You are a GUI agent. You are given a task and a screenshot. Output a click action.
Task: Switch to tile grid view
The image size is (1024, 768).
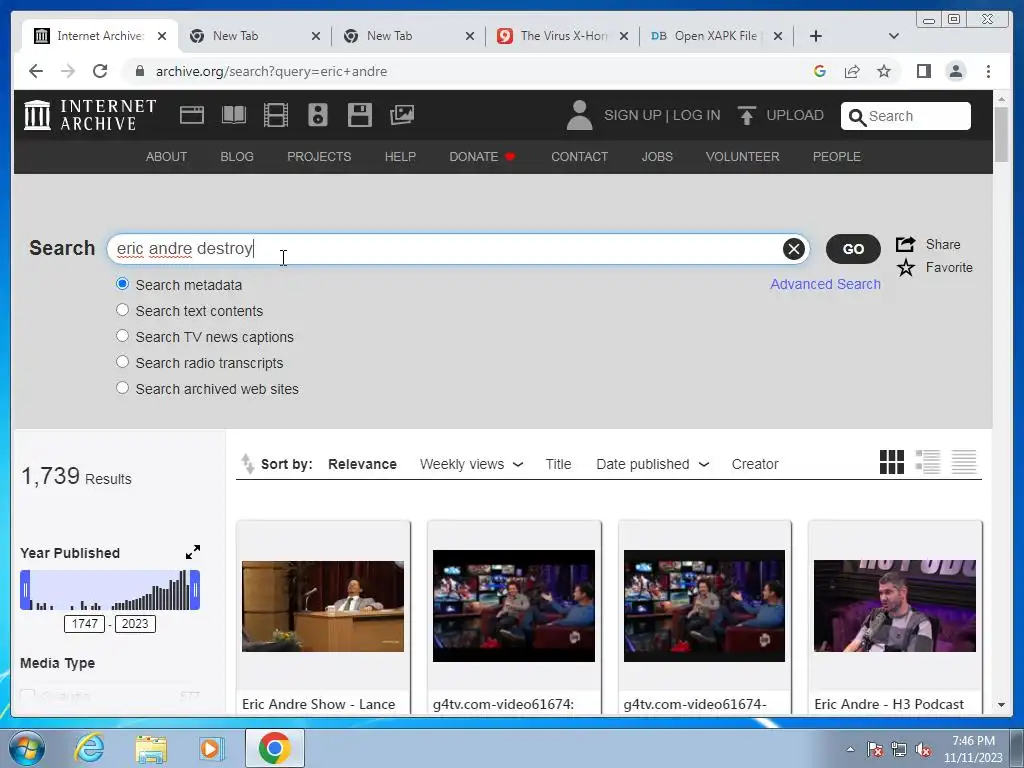click(x=891, y=462)
